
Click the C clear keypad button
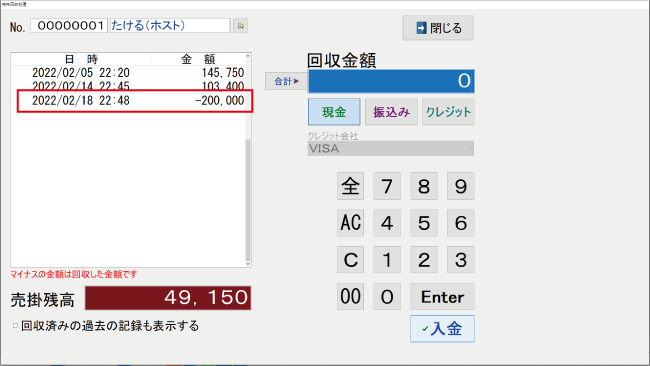(x=351, y=260)
